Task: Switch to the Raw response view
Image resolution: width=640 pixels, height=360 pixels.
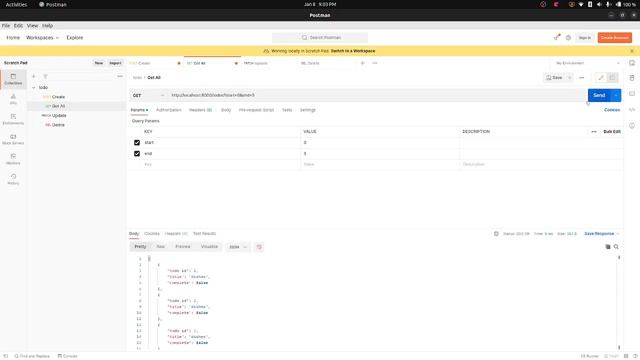Action: pos(161,247)
